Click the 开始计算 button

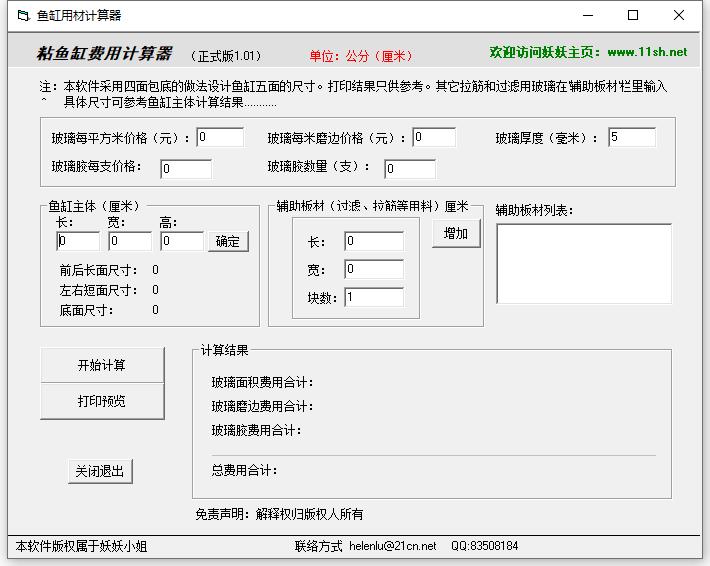tap(102, 366)
